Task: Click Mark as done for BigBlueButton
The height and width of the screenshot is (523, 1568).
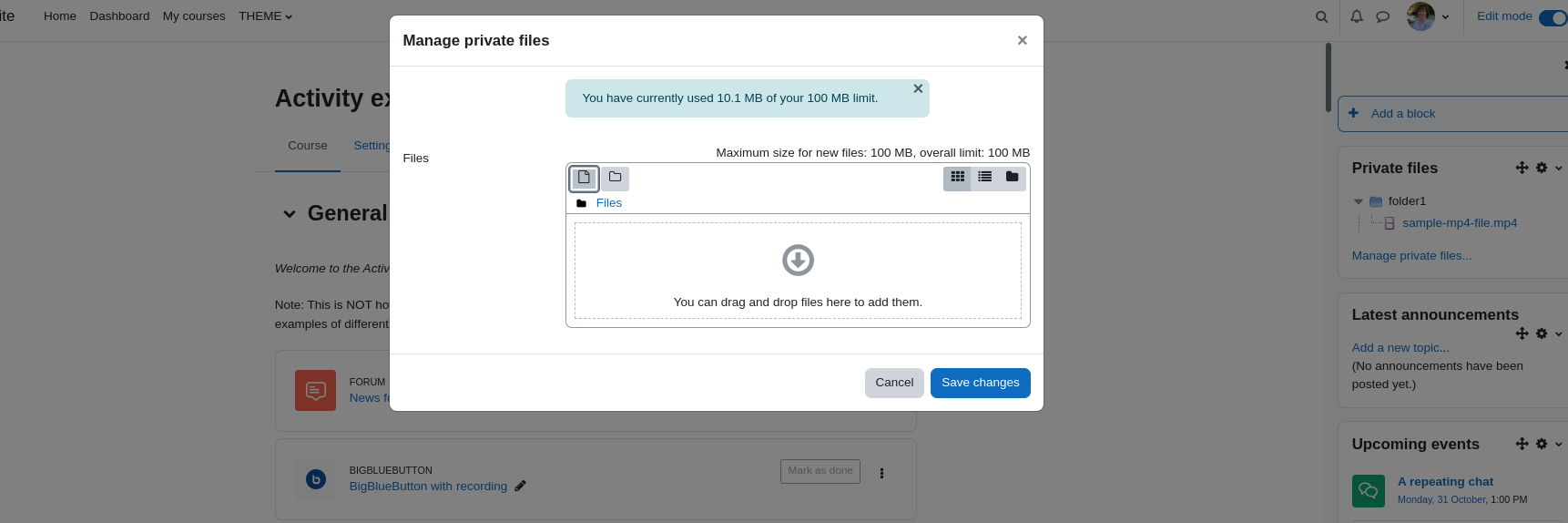Action: [x=820, y=471]
